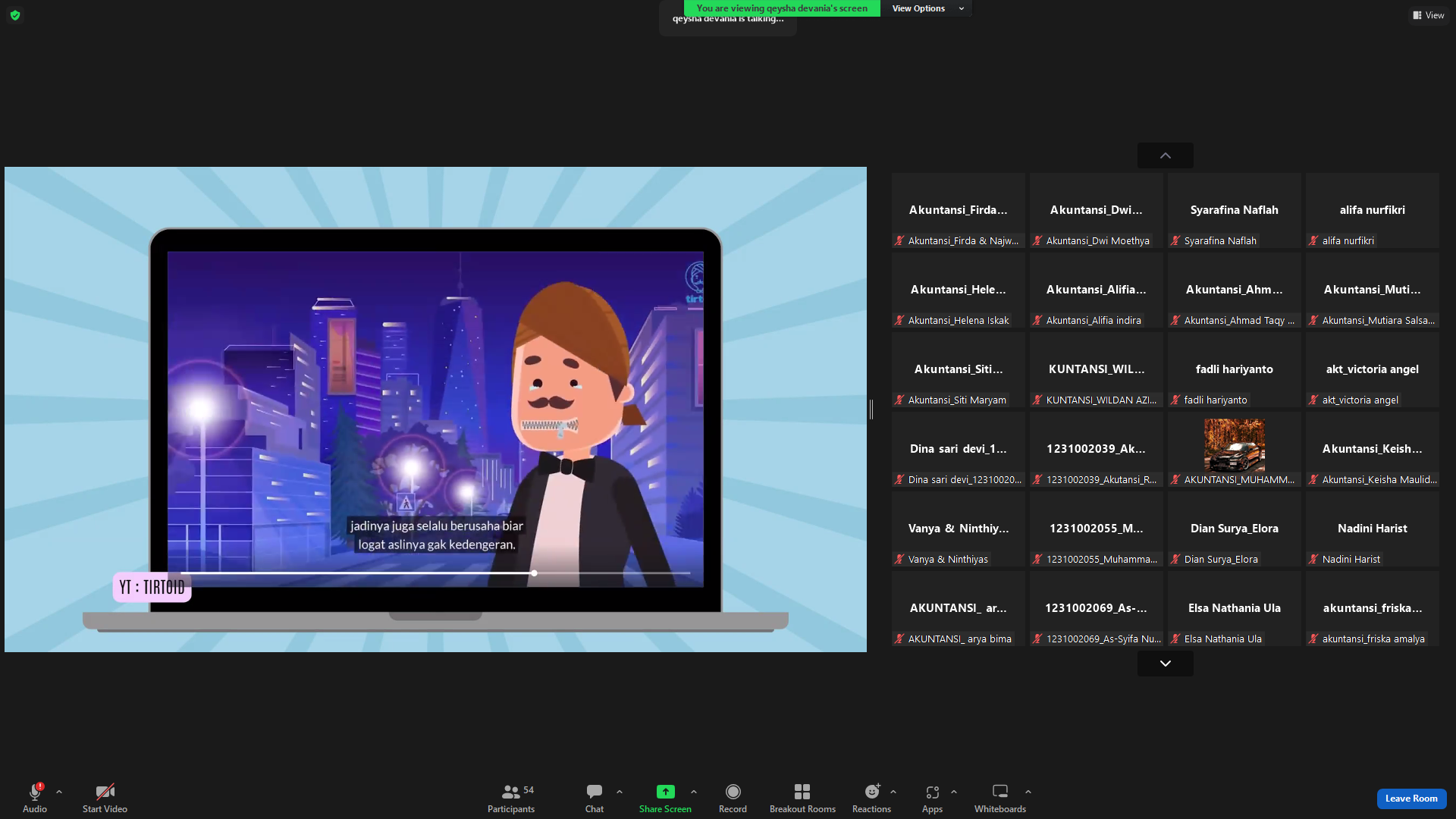This screenshot has width=1456, height=819.
Task: Select the 1231002055_Muhamma... participant tile
Action: pos(1097,529)
